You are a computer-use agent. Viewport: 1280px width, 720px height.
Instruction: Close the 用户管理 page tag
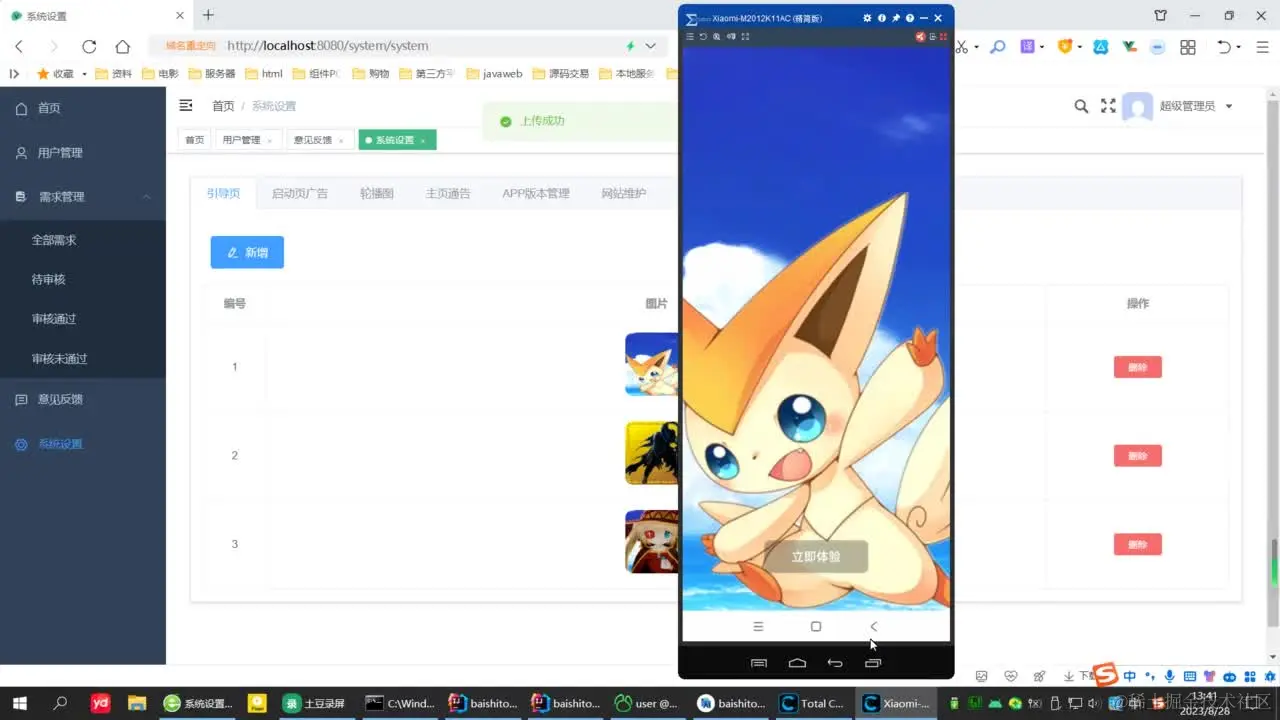pos(269,141)
